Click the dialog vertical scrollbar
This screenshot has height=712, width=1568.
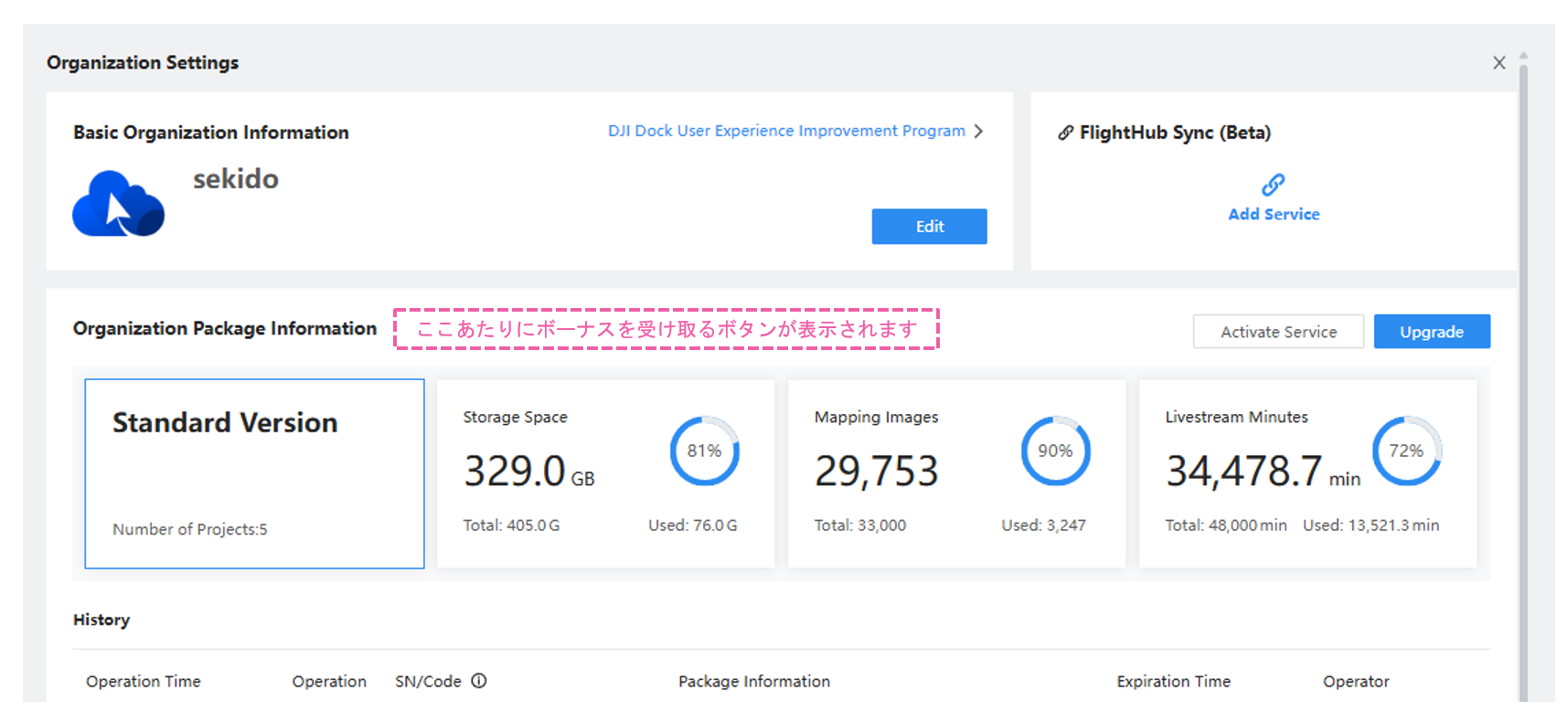click(x=1523, y=366)
